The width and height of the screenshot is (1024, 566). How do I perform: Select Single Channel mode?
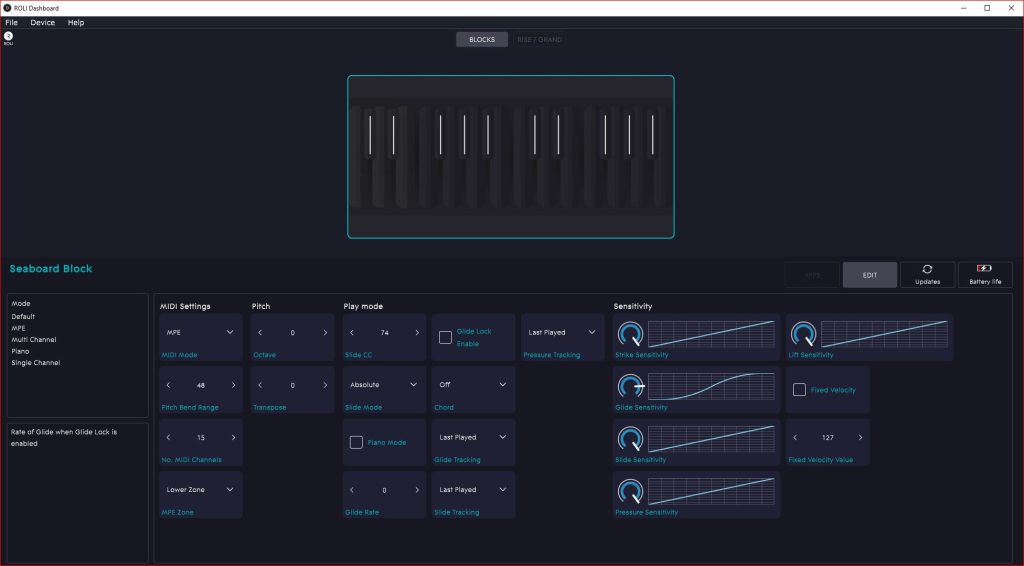tap(35, 363)
